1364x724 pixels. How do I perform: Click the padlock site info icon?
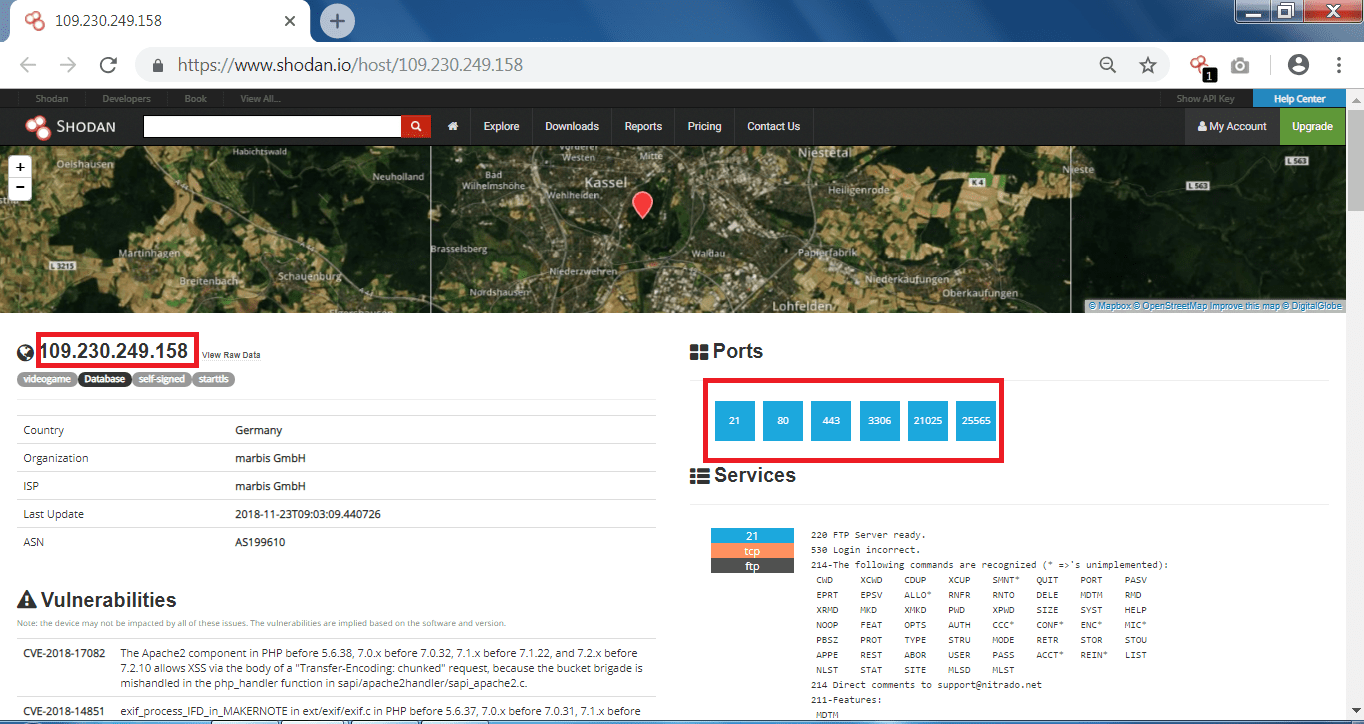157,66
